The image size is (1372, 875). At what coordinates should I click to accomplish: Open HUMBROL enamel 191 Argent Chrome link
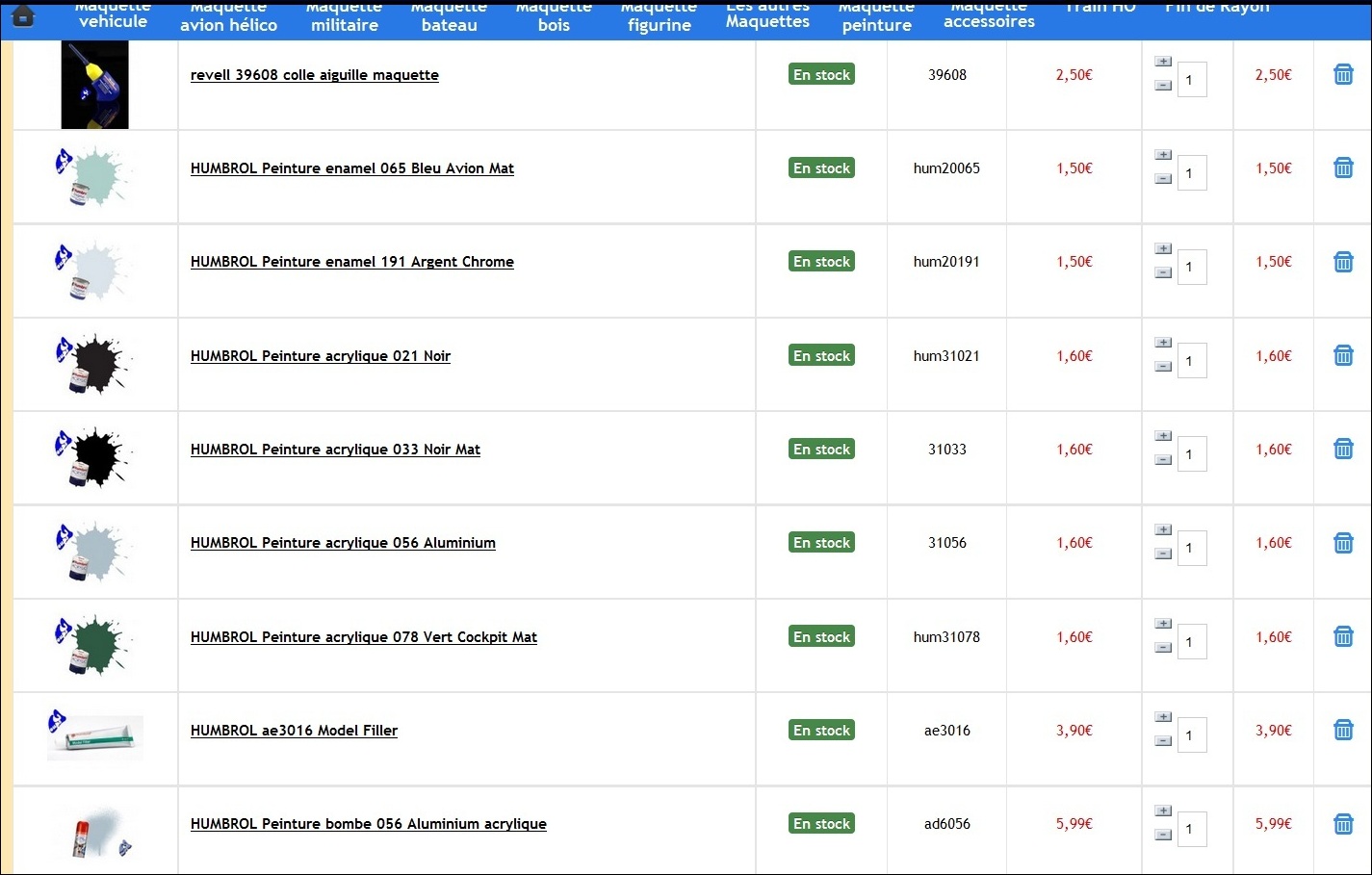click(x=352, y=262)
